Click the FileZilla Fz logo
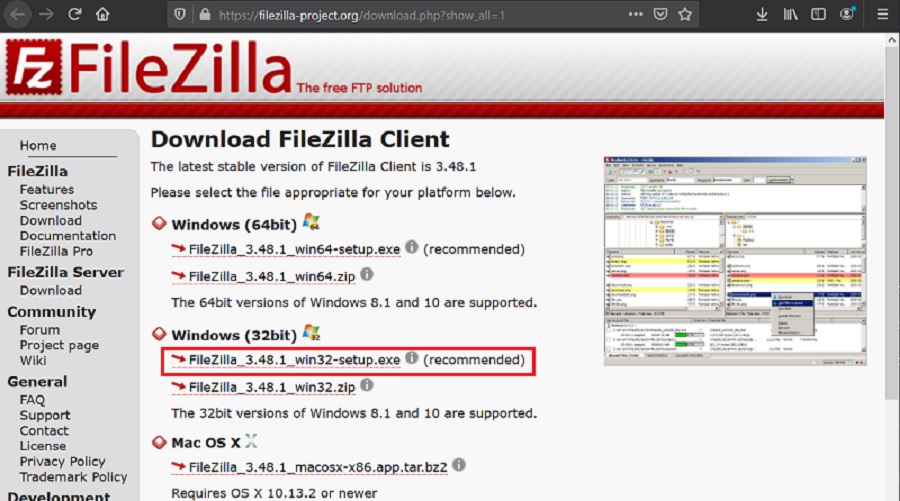This screenshot has height=501, width=900. click(34, 67)
